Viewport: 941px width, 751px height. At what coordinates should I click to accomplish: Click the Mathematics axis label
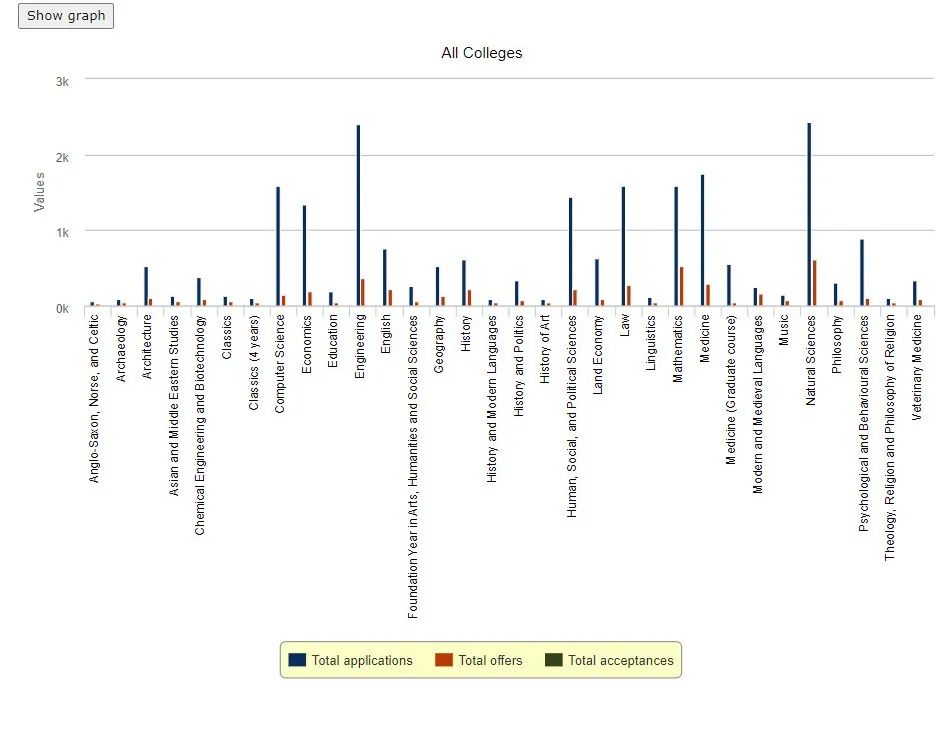pos(678,349)
